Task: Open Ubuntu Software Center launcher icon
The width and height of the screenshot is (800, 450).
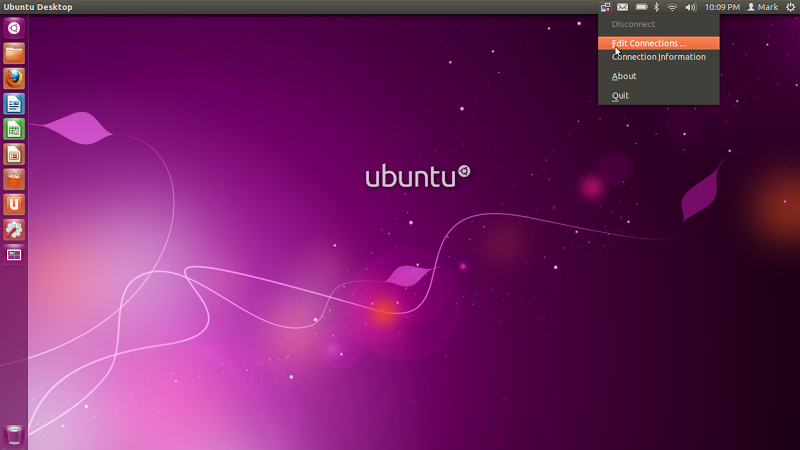Action: pyautogui.click(x=14, y=180)
